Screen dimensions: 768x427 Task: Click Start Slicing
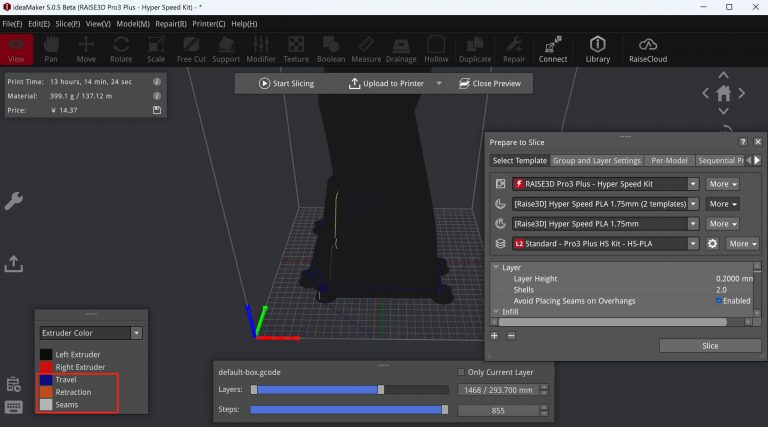[287, 84]
